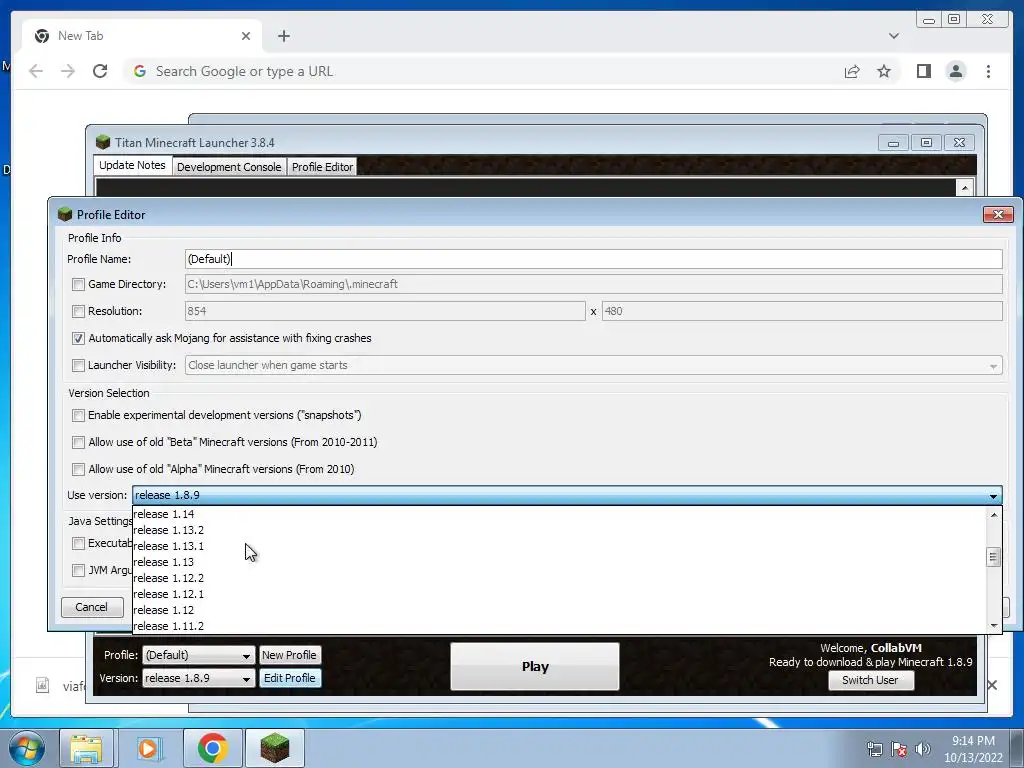The width and height of the screenshot is (1024, 768).
Task: Choose release 1.13 from the list
Action: click(x=559, y=562)
